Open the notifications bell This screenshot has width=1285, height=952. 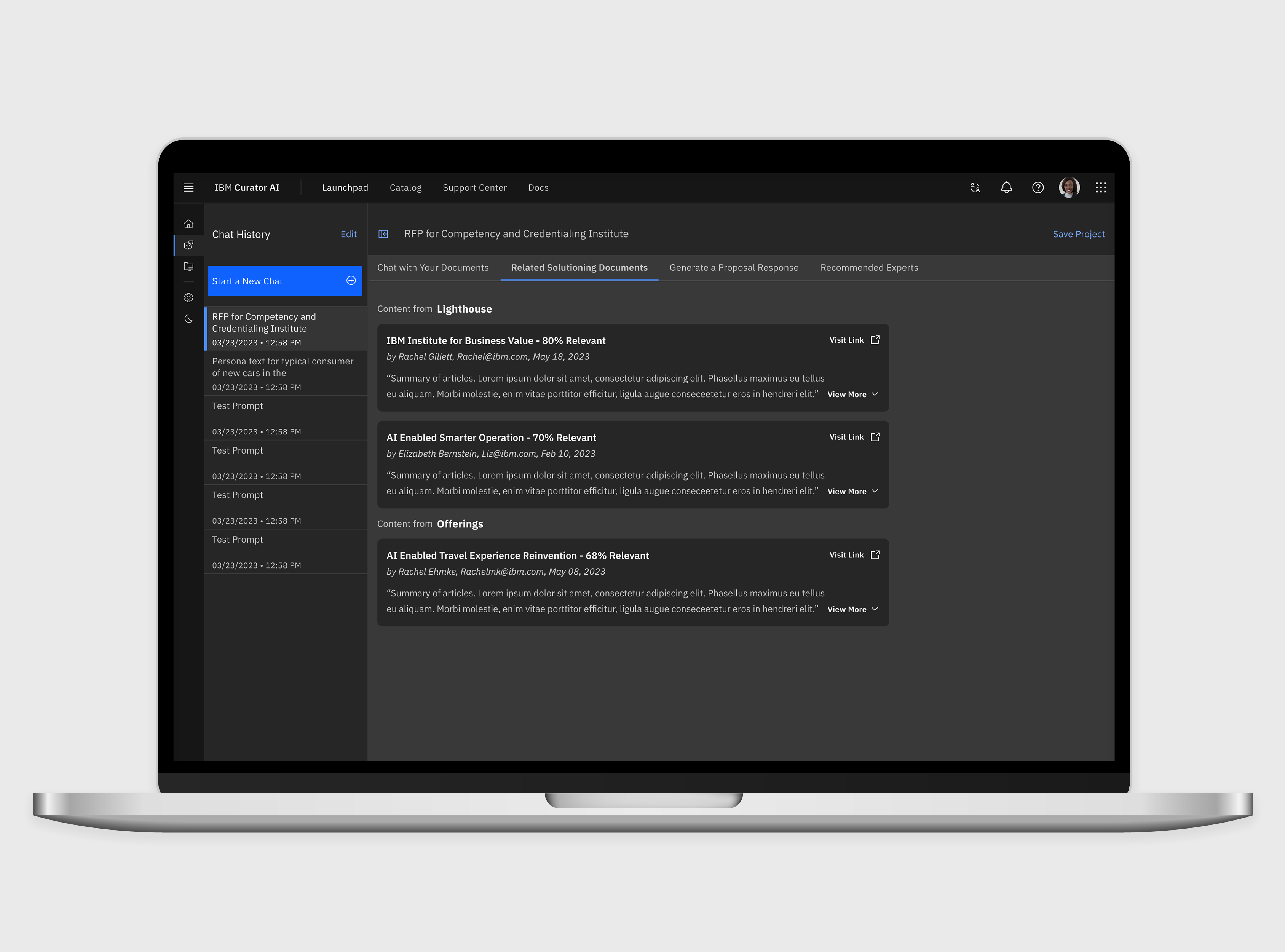(x=1006, y=187)
